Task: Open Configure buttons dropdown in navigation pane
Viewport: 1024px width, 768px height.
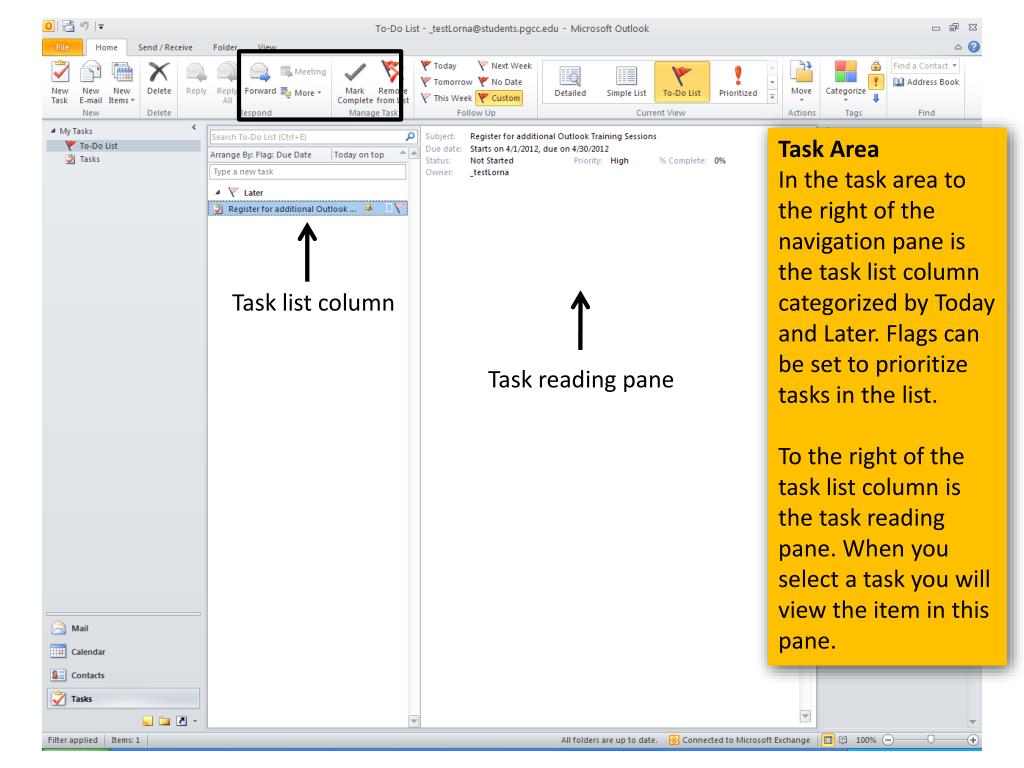Action: [195, 721]
